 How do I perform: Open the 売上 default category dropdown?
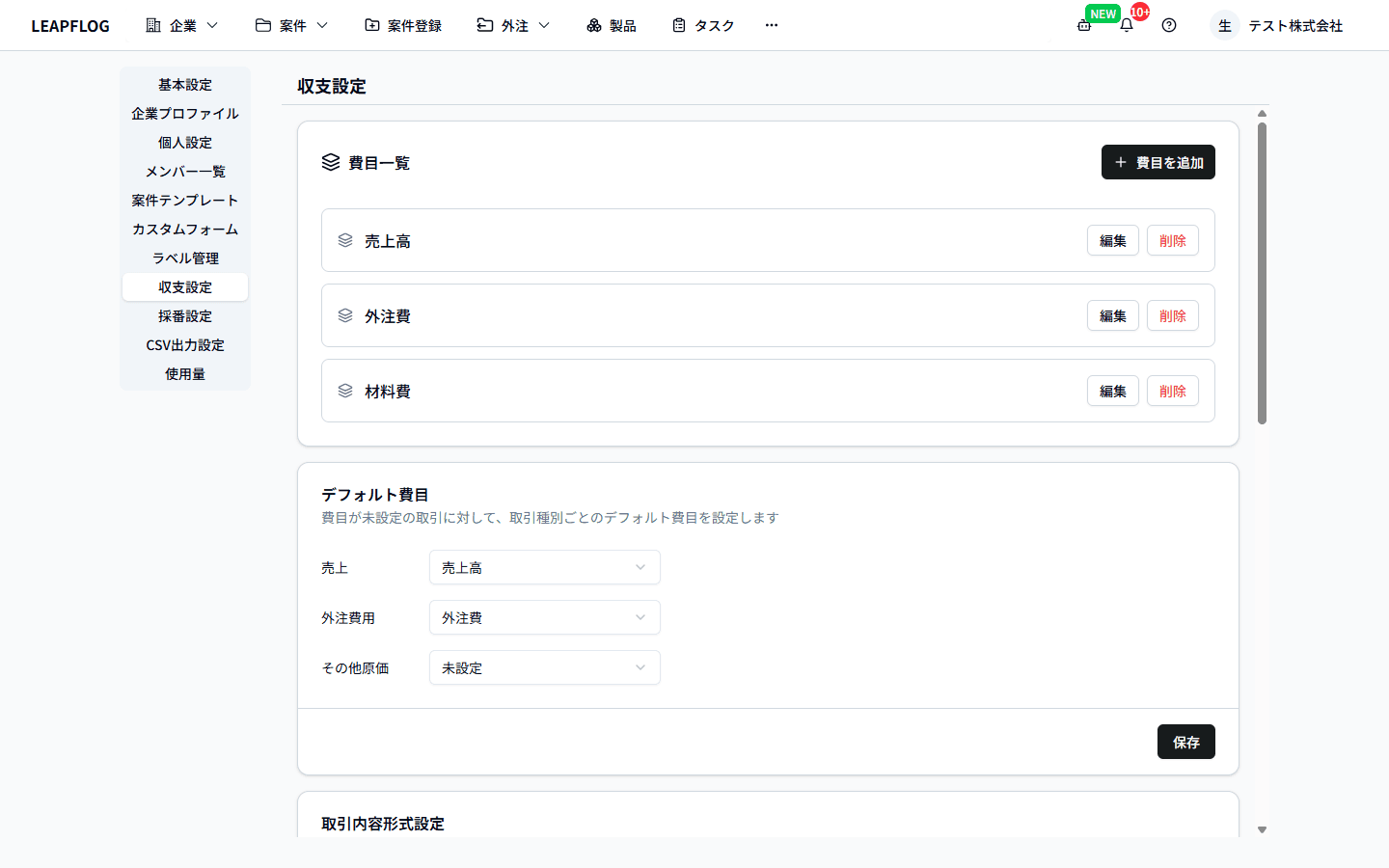(x=544, y=567)
